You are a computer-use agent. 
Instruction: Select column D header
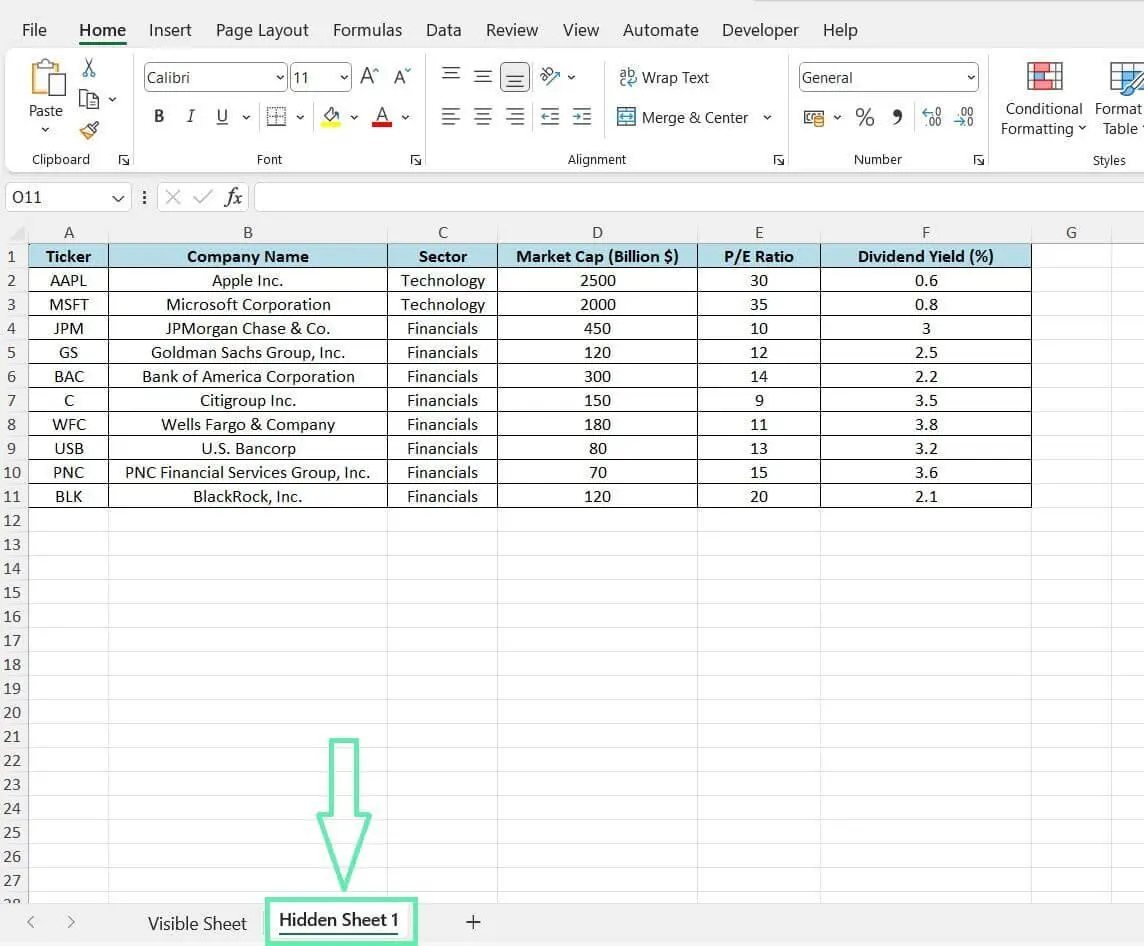coord(598,233)
